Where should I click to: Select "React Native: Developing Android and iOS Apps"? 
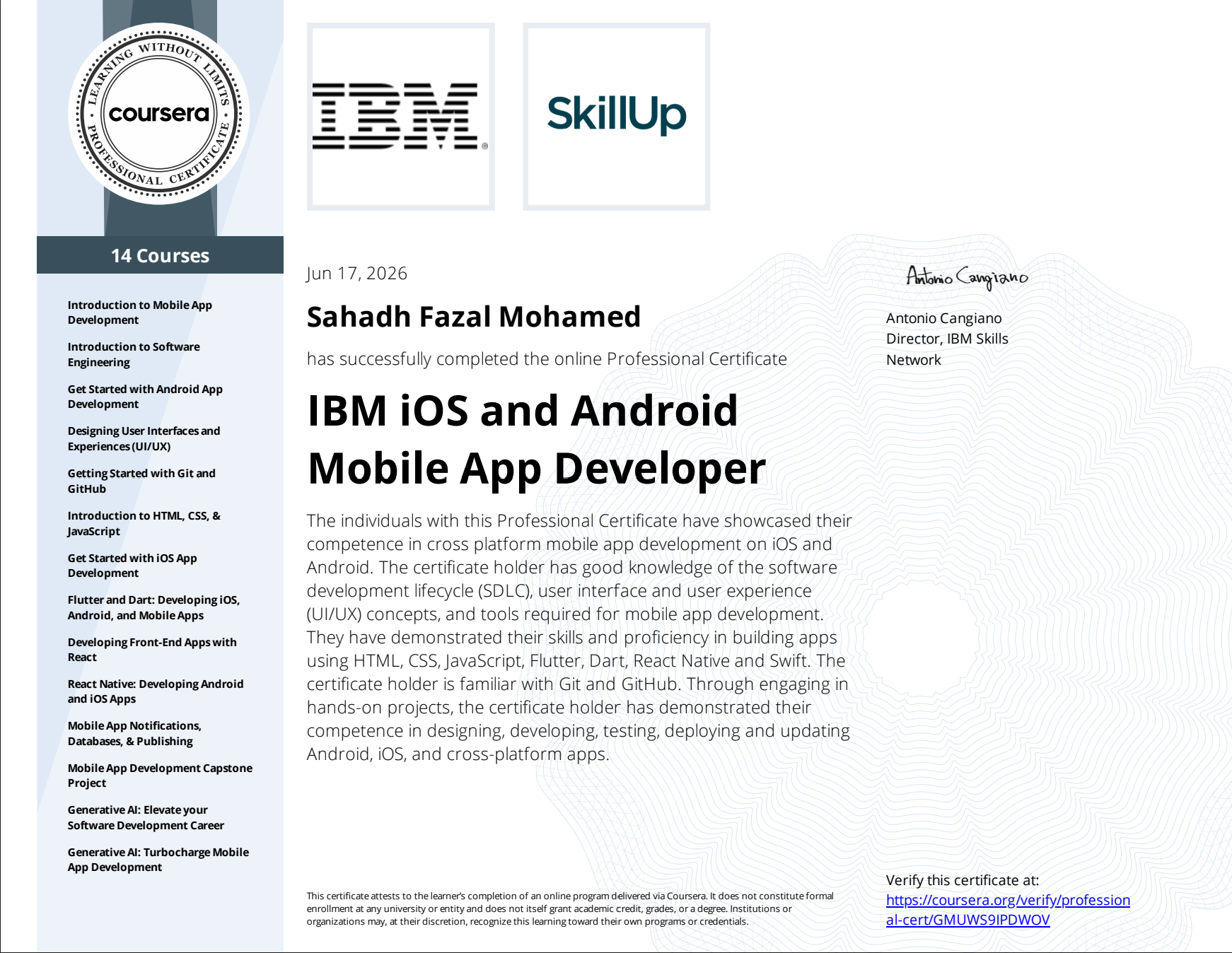[156, 691]
